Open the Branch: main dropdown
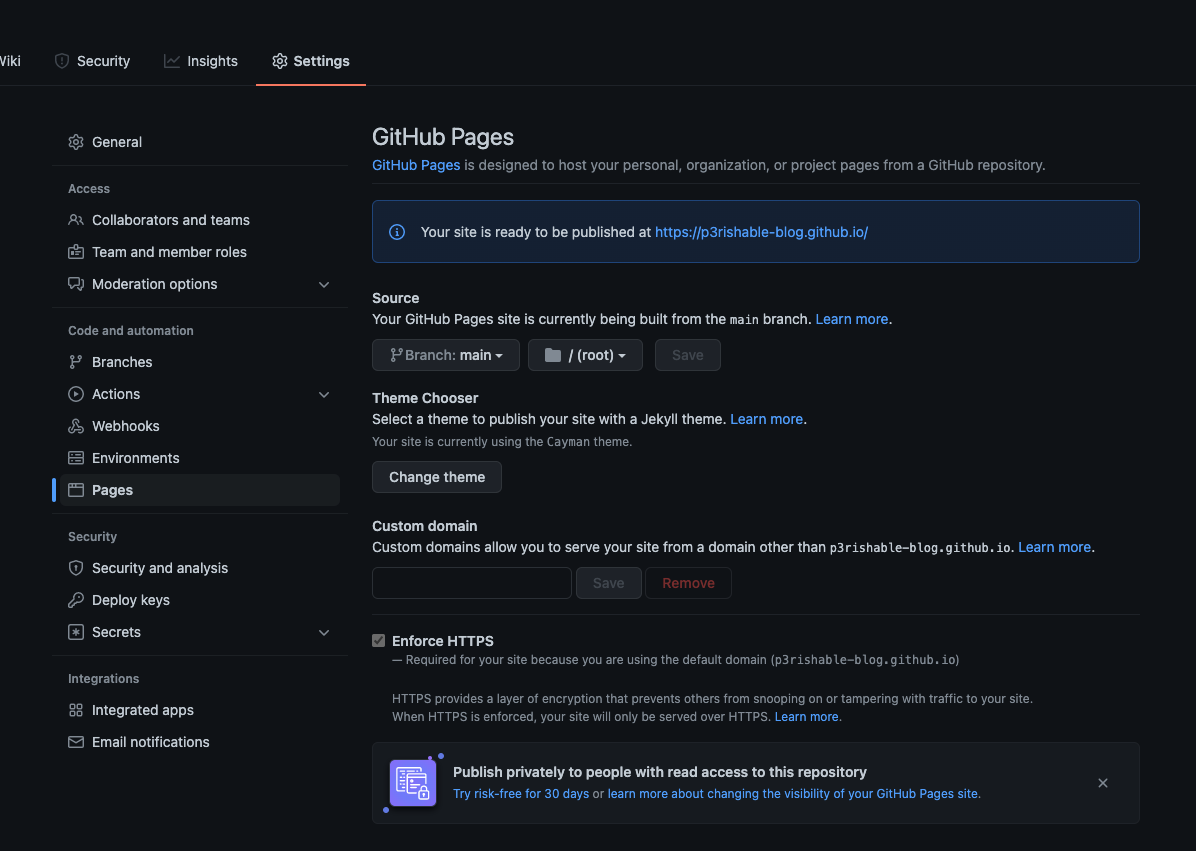 [445, 355]
